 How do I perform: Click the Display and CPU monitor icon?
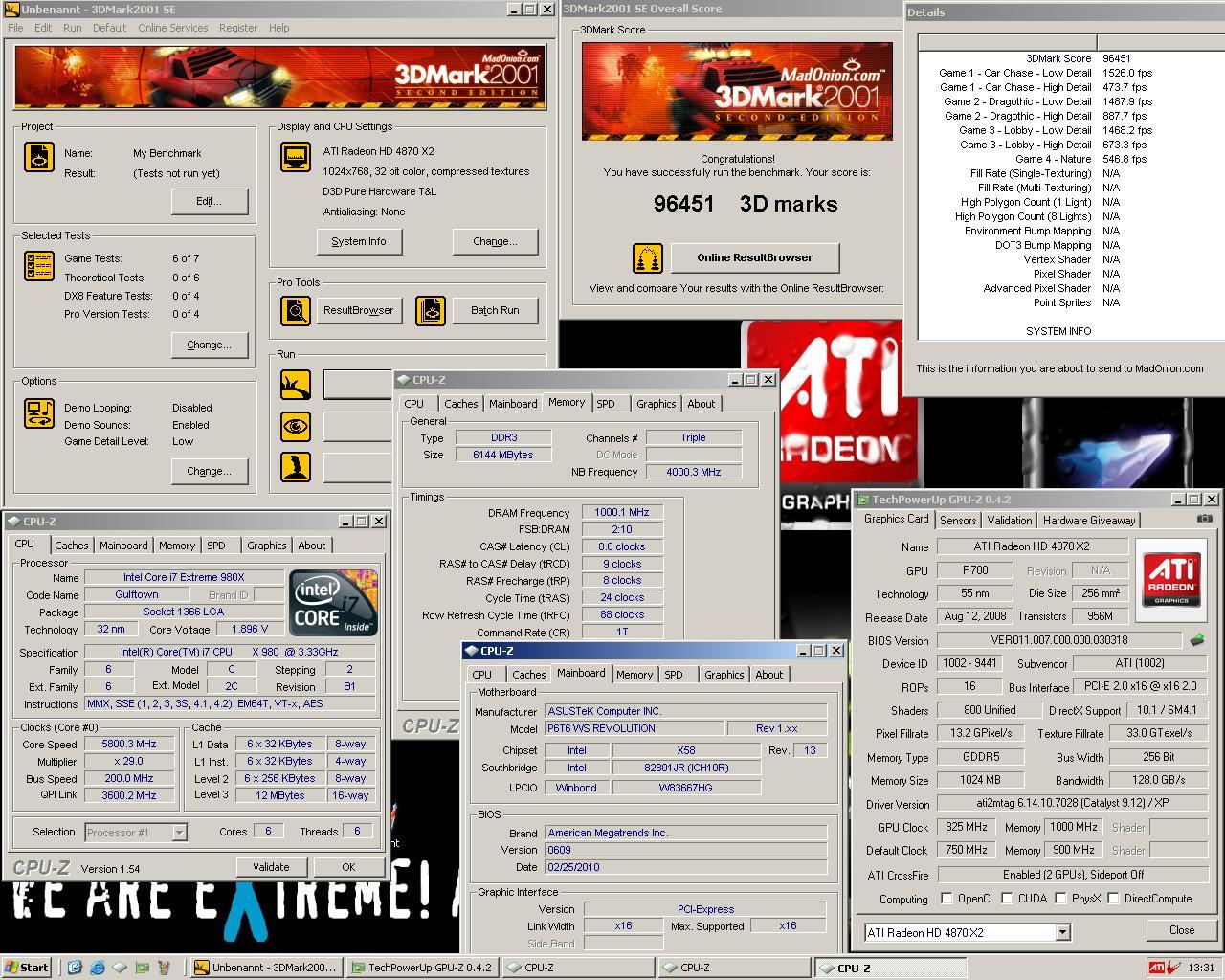[296, 158]
